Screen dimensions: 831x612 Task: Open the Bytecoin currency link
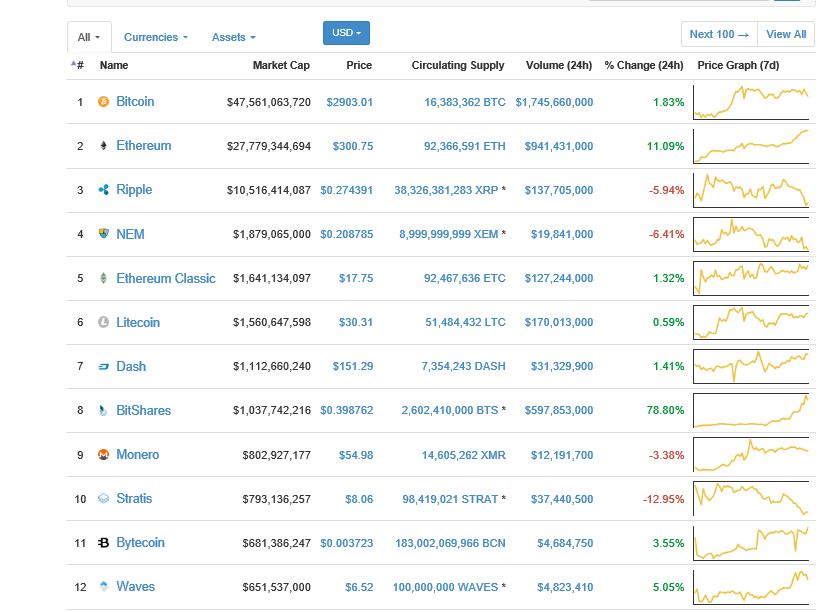pos(140,543)
